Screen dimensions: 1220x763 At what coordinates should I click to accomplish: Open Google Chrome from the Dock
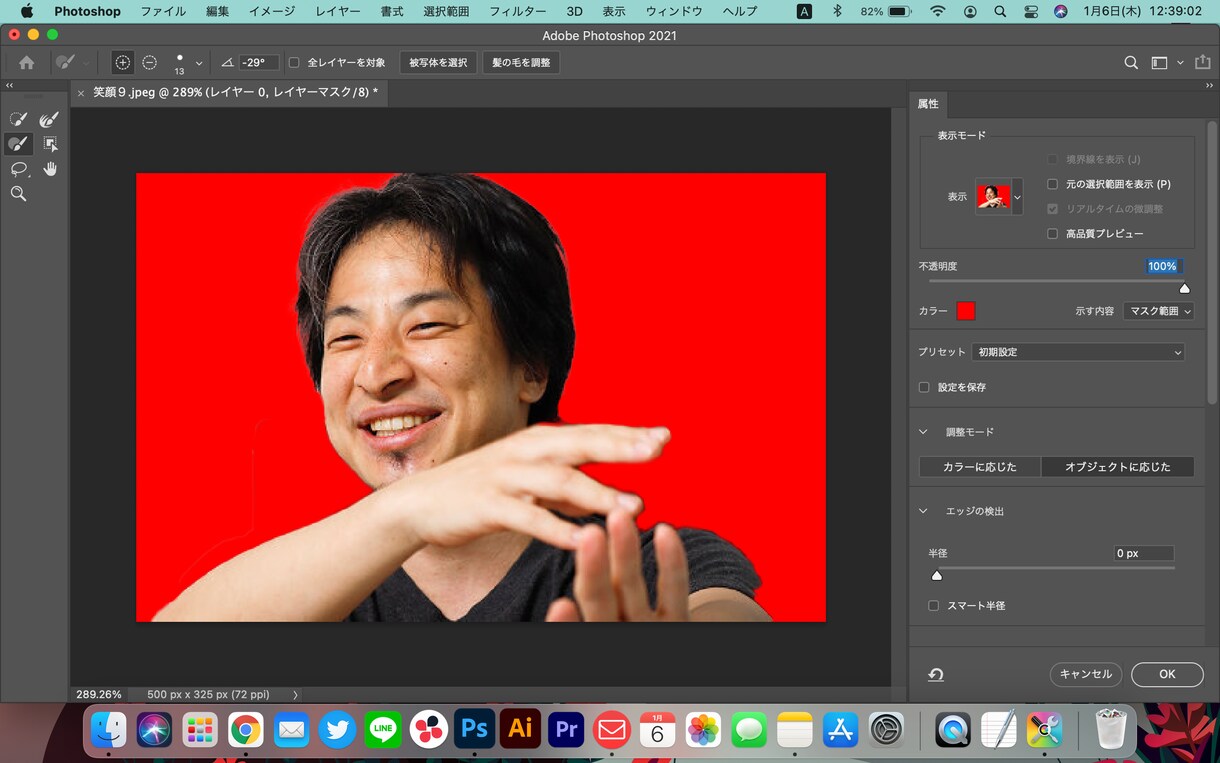[245, 730]
